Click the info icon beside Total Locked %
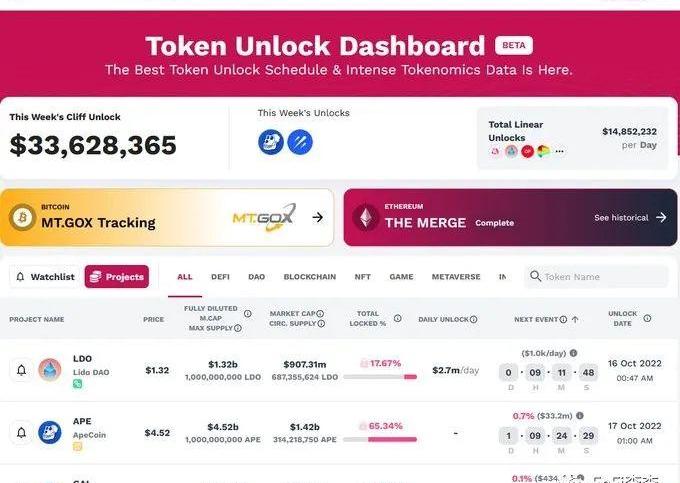The width and height of the screenshot is (680, 483). tap(397, 319)
